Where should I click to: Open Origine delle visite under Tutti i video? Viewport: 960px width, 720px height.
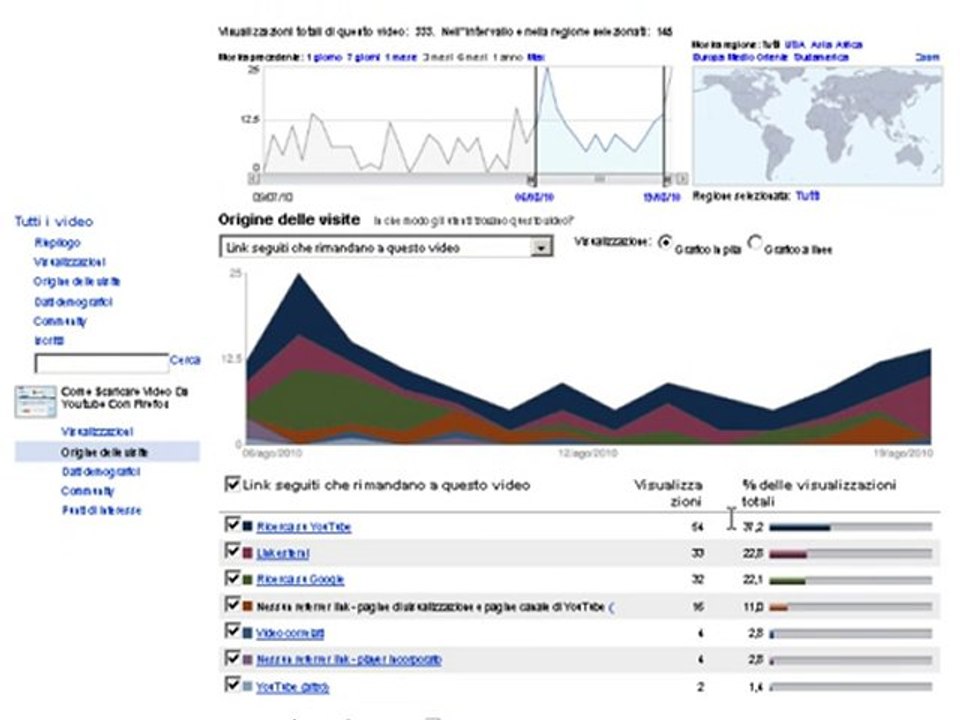coord(77,282)
